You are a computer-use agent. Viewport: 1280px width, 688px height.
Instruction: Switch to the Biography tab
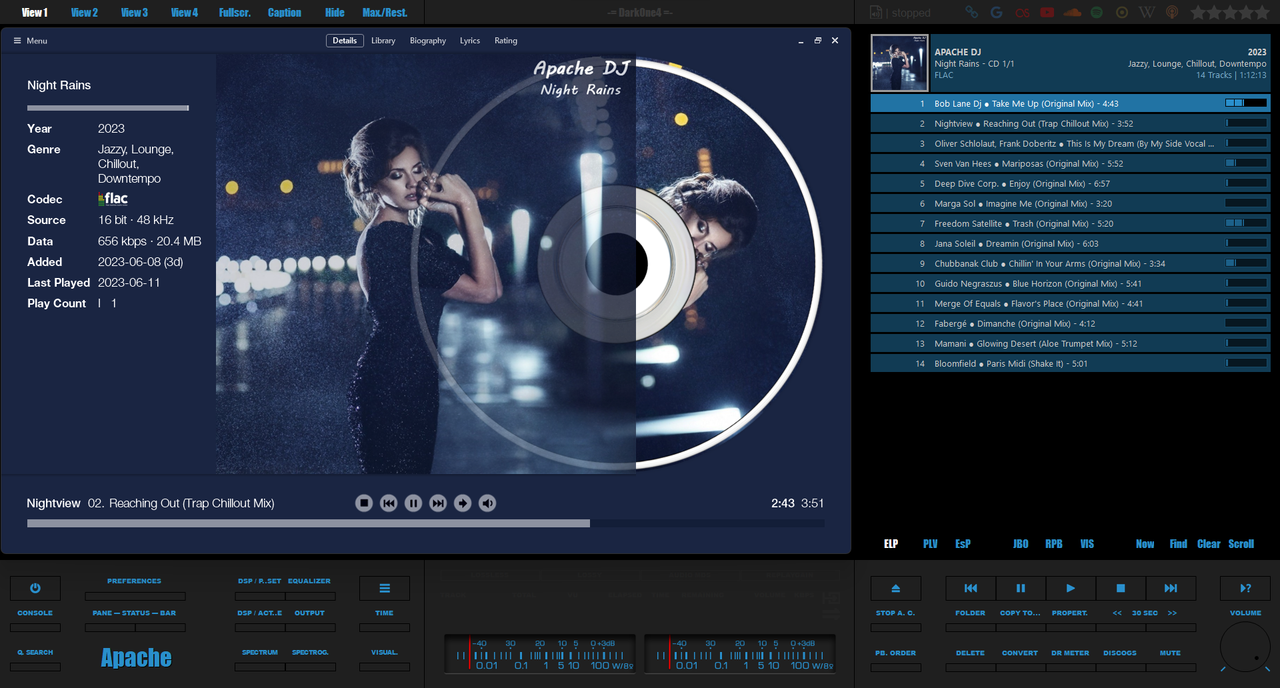(428, 41)
